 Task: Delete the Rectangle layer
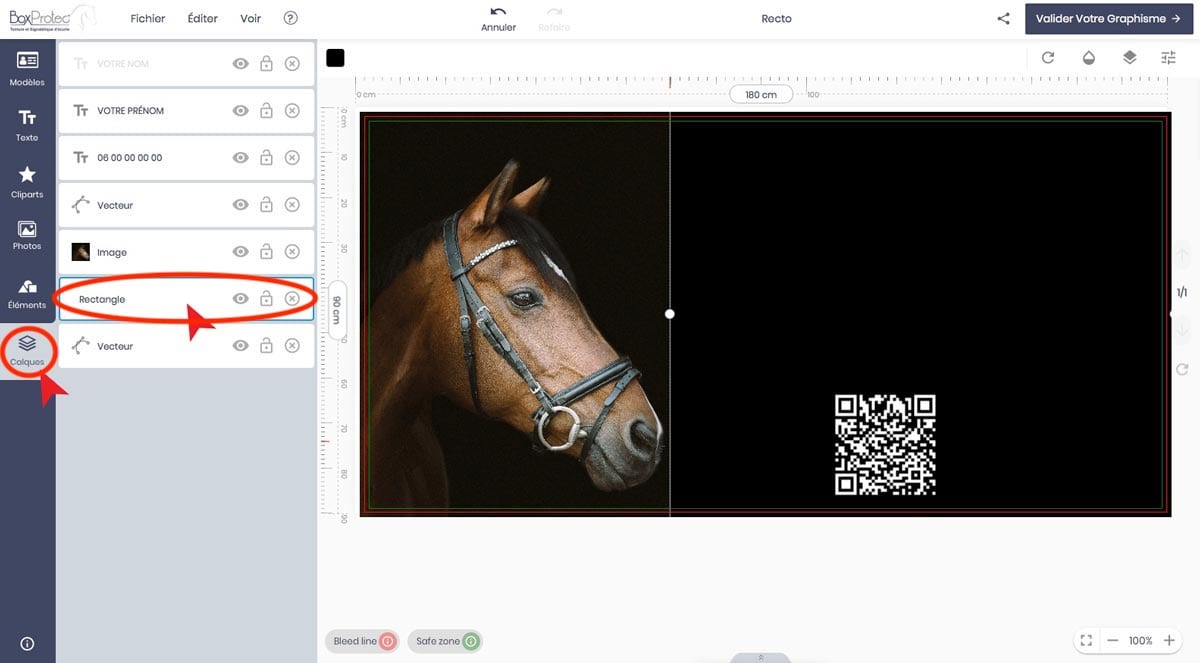292,299
